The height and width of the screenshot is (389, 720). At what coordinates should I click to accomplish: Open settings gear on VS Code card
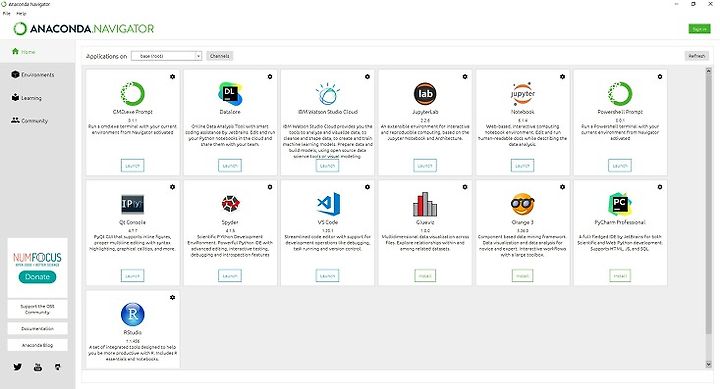tap(367, 187)
